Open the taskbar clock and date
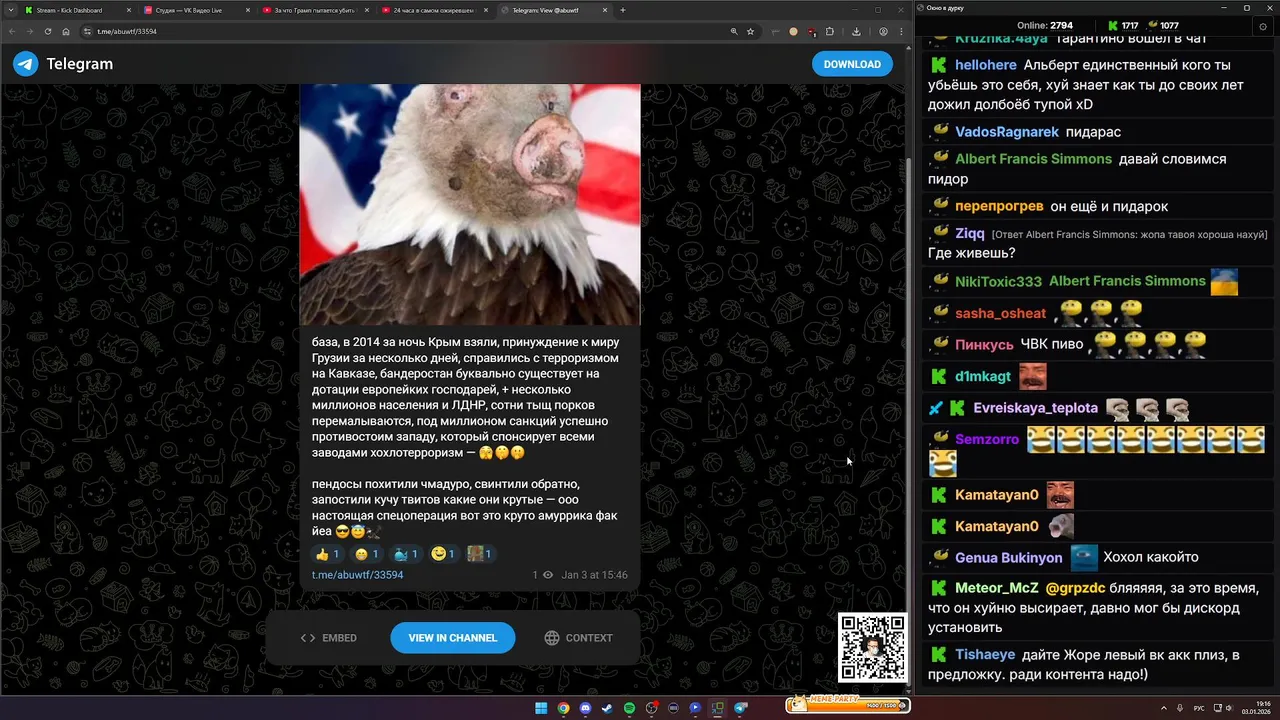This screenshot has height=720, width=1280. pyautogui.click(x=1257, y=708)
